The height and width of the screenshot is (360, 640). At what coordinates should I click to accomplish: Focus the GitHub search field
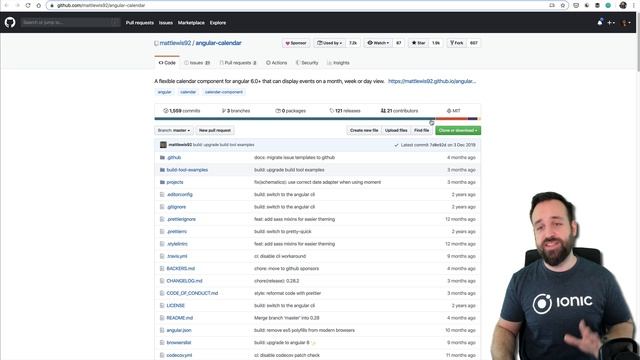point(71,22)
